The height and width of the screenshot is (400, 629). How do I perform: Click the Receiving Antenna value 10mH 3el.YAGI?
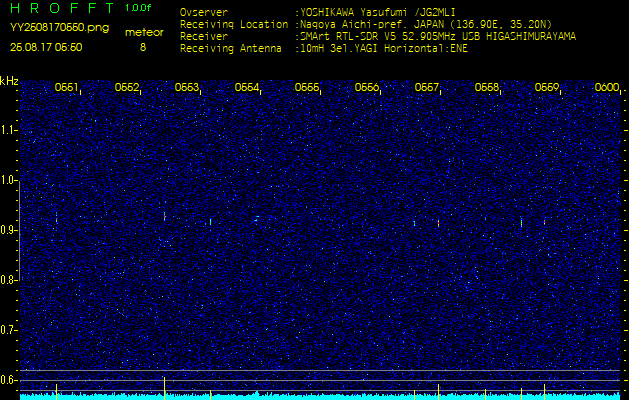383,49
